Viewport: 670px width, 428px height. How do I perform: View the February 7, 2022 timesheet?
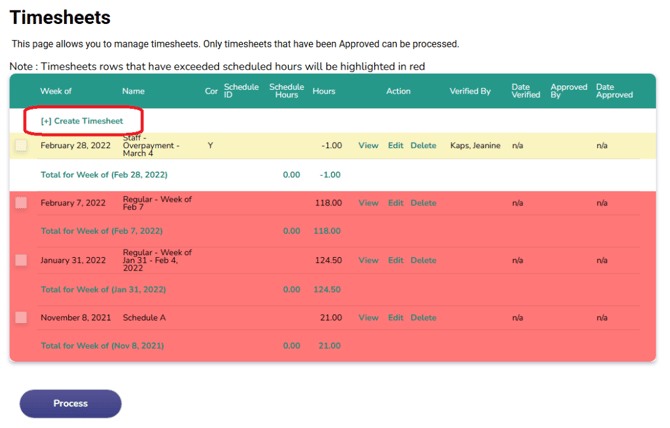[x=368, y=203]
